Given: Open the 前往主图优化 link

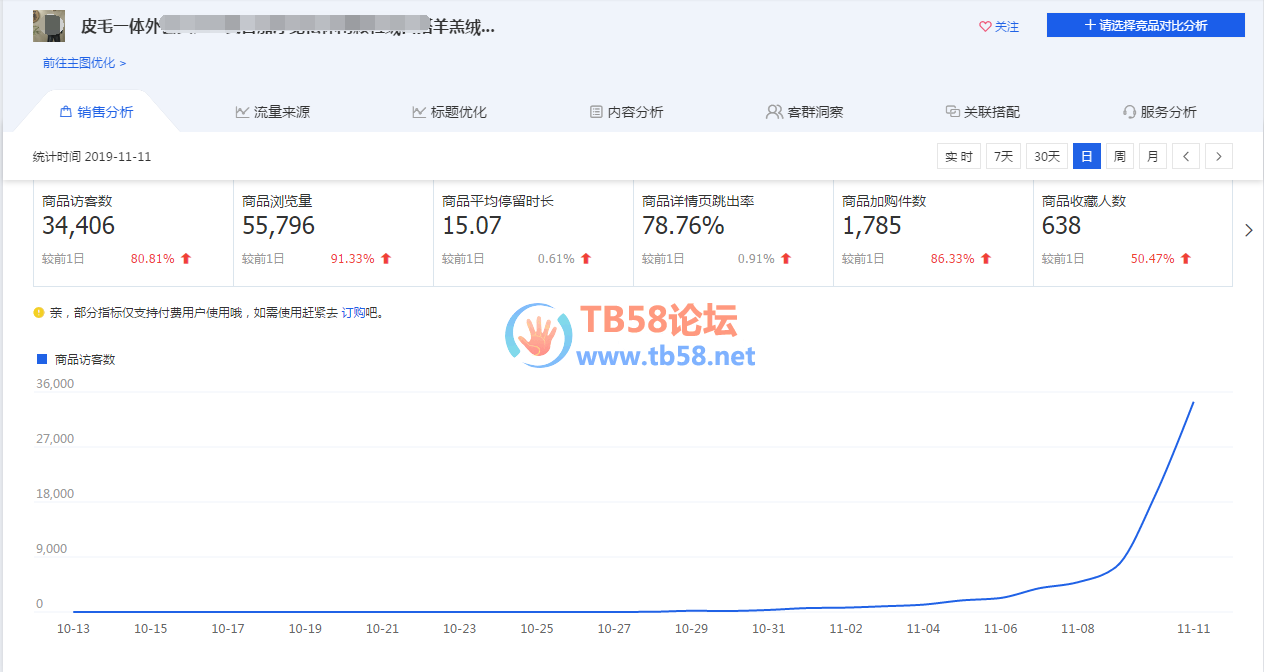Looking at the screenshot, I should pos(84,63).
